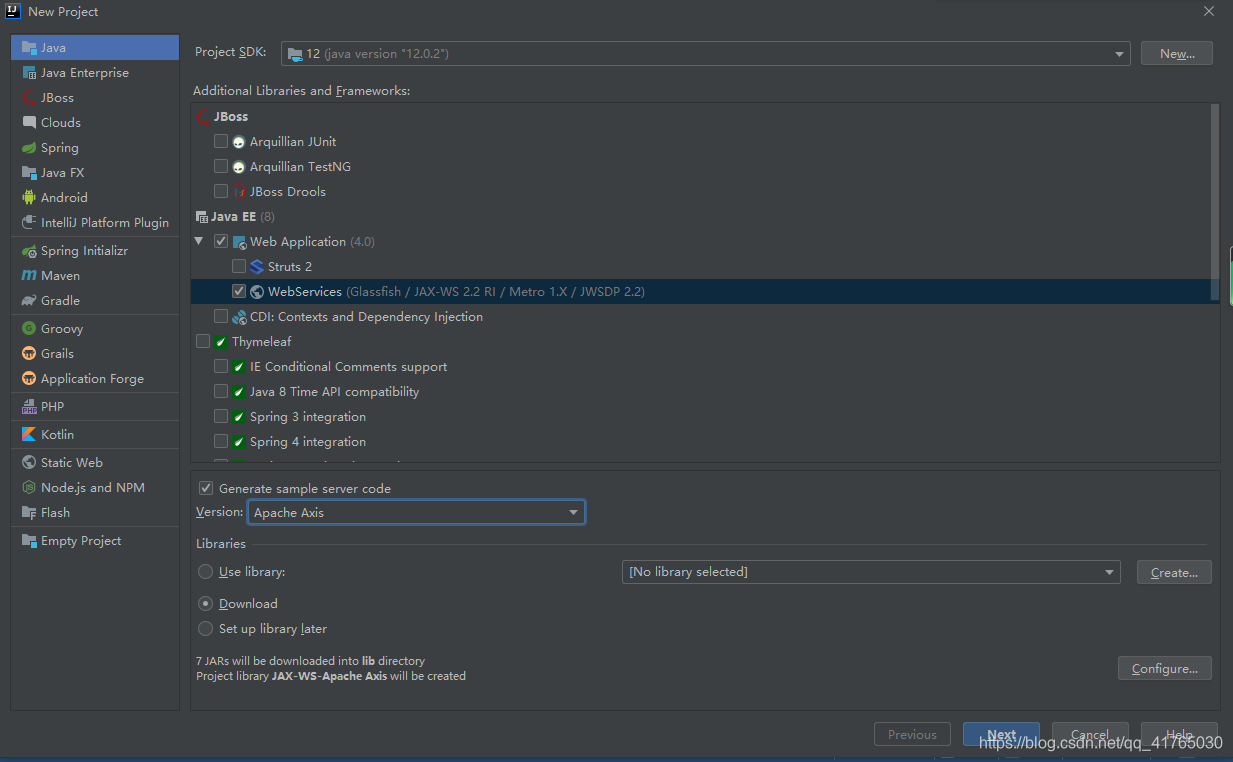Enable Struts 2 checkbox

click(x=239, y=266)
